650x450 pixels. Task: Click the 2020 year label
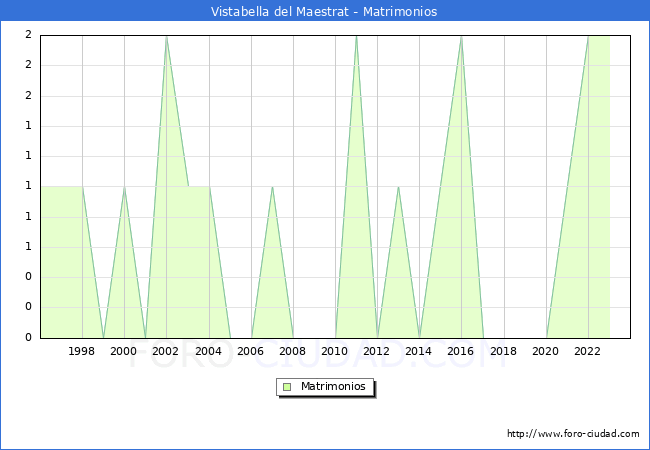point(545,351)
